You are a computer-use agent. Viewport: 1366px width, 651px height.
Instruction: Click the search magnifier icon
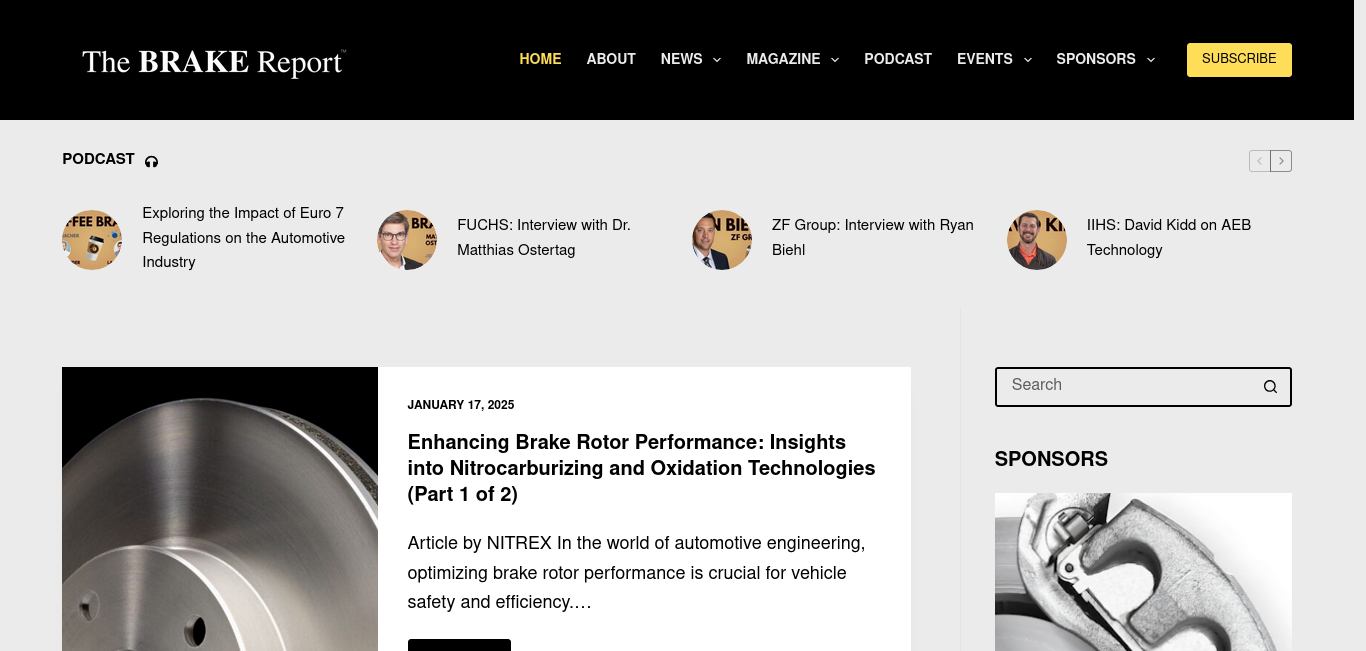point(1270,387)
